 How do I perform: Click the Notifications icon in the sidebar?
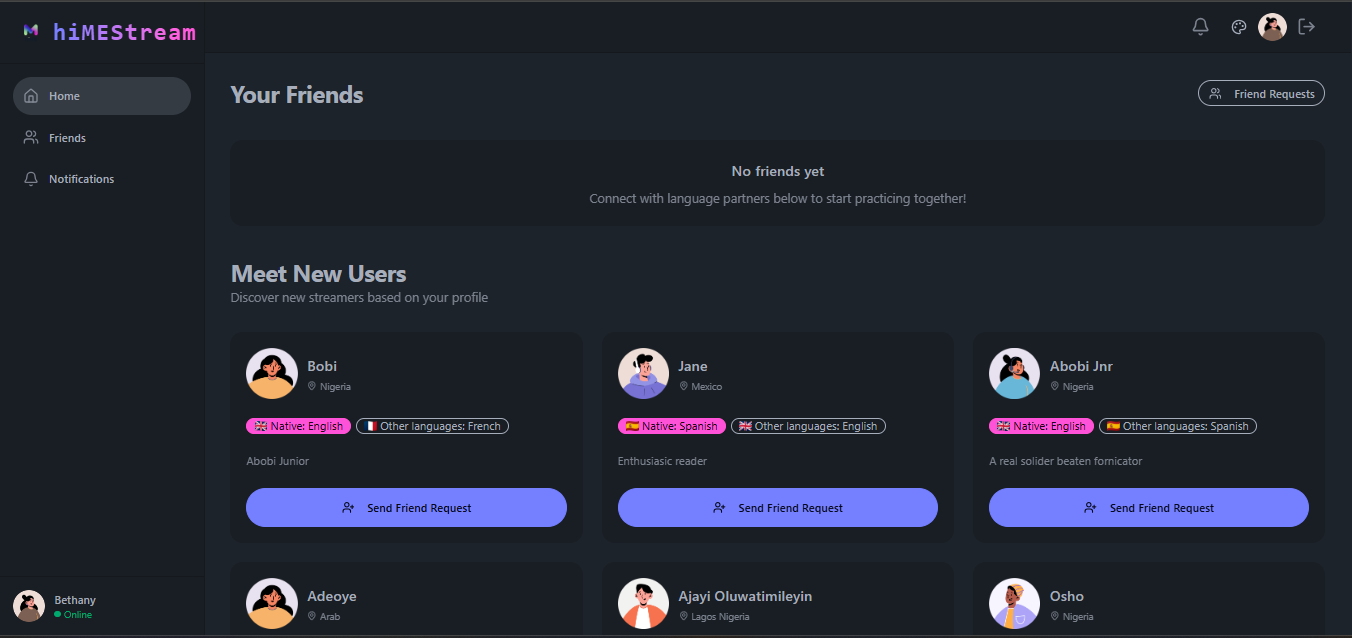30,178
